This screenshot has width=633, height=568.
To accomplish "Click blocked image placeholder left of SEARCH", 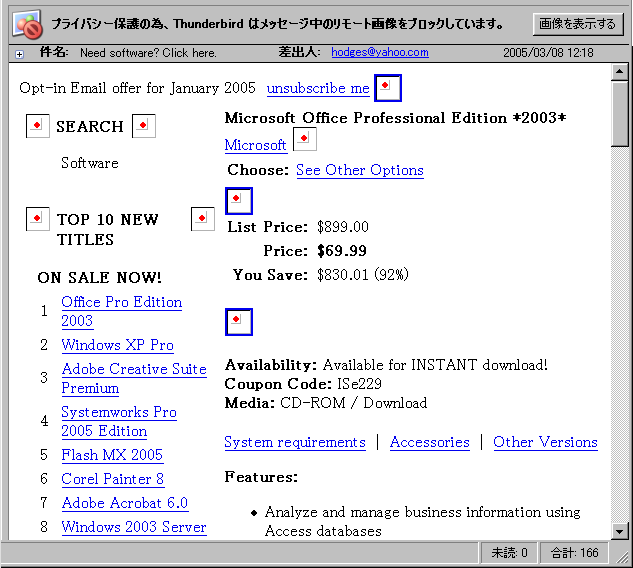I will click(38, 126).
